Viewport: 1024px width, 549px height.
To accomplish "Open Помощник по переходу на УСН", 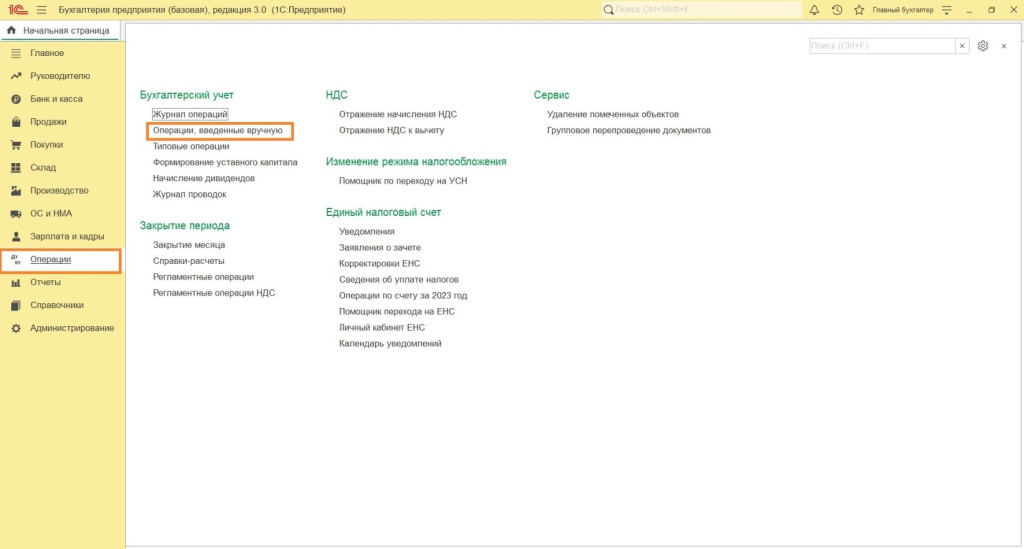I will pos(403,181).
